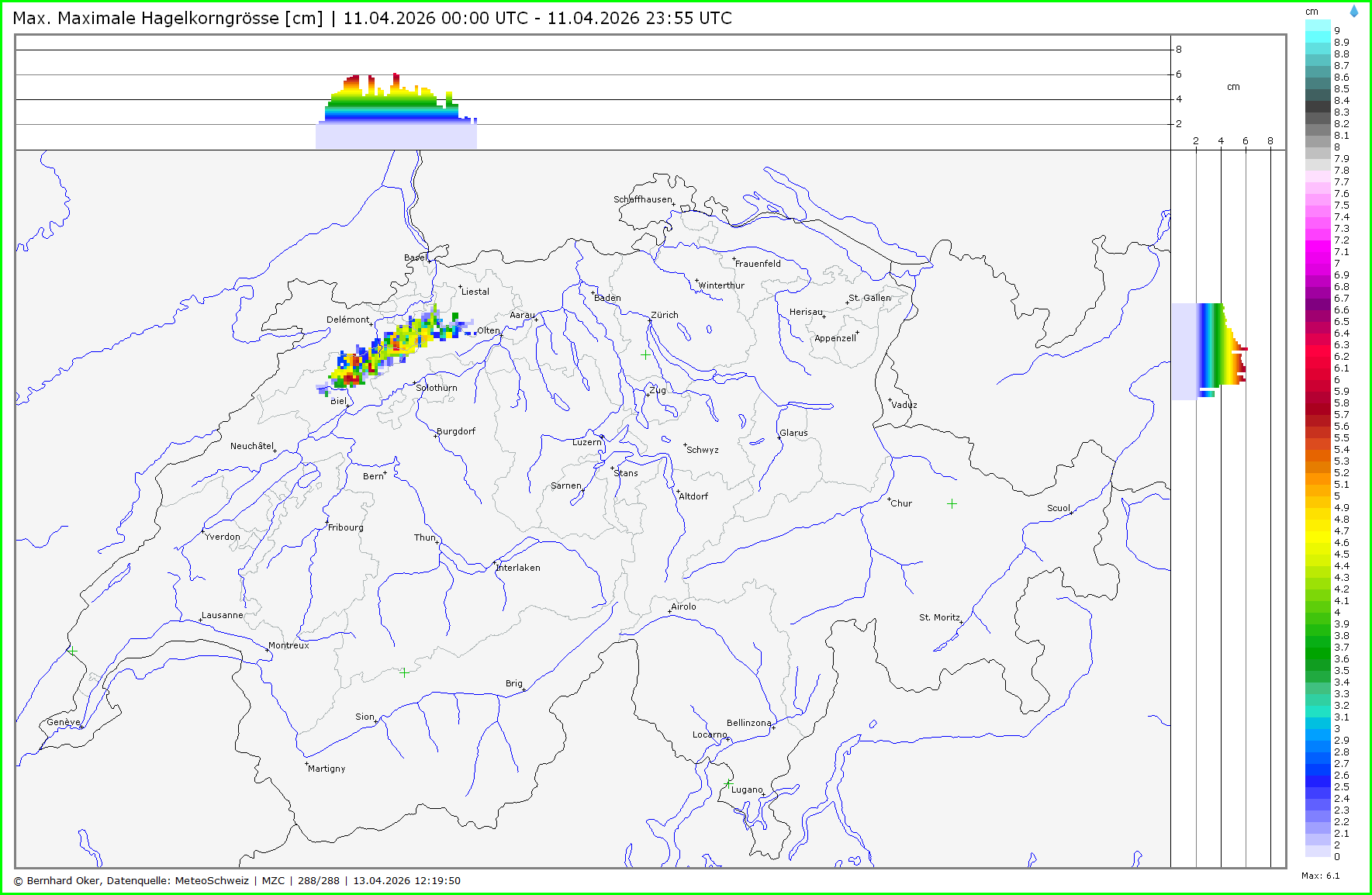Click the top longitude hail profile histogram
Screen dimensions: 1372x895
coord(397,109)
